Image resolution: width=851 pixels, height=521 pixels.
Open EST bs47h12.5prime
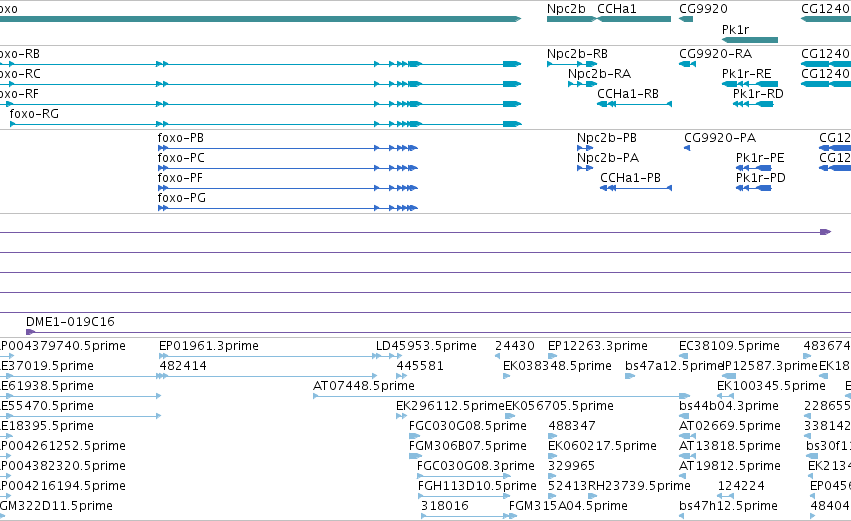coord(728,507)
